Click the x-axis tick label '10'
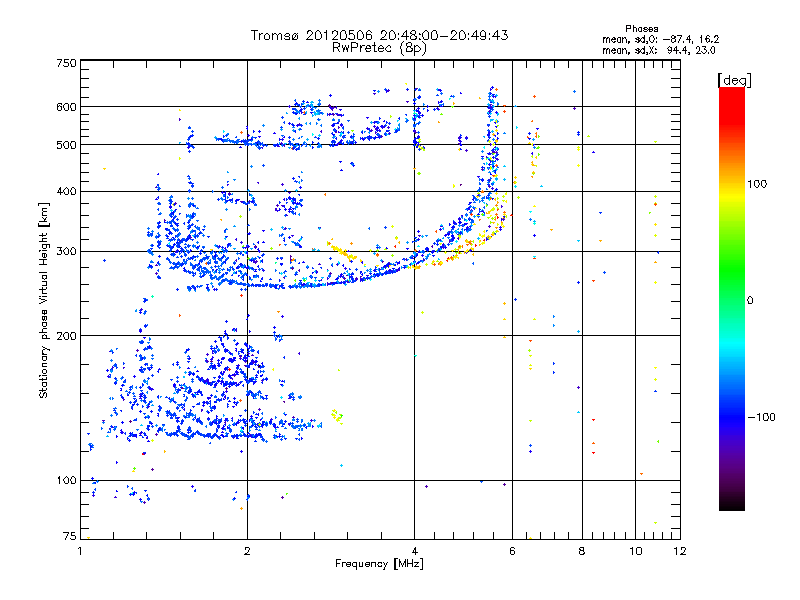Viewport: 800px width, 600px height. pyautogui.click(x=635, y=551)
